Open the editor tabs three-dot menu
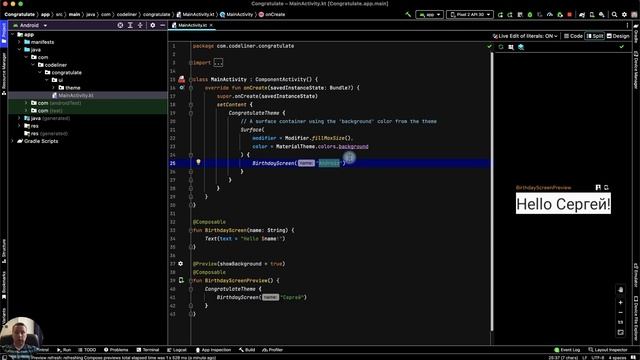This screenshot has width=640, height=360. pos(627,25)
